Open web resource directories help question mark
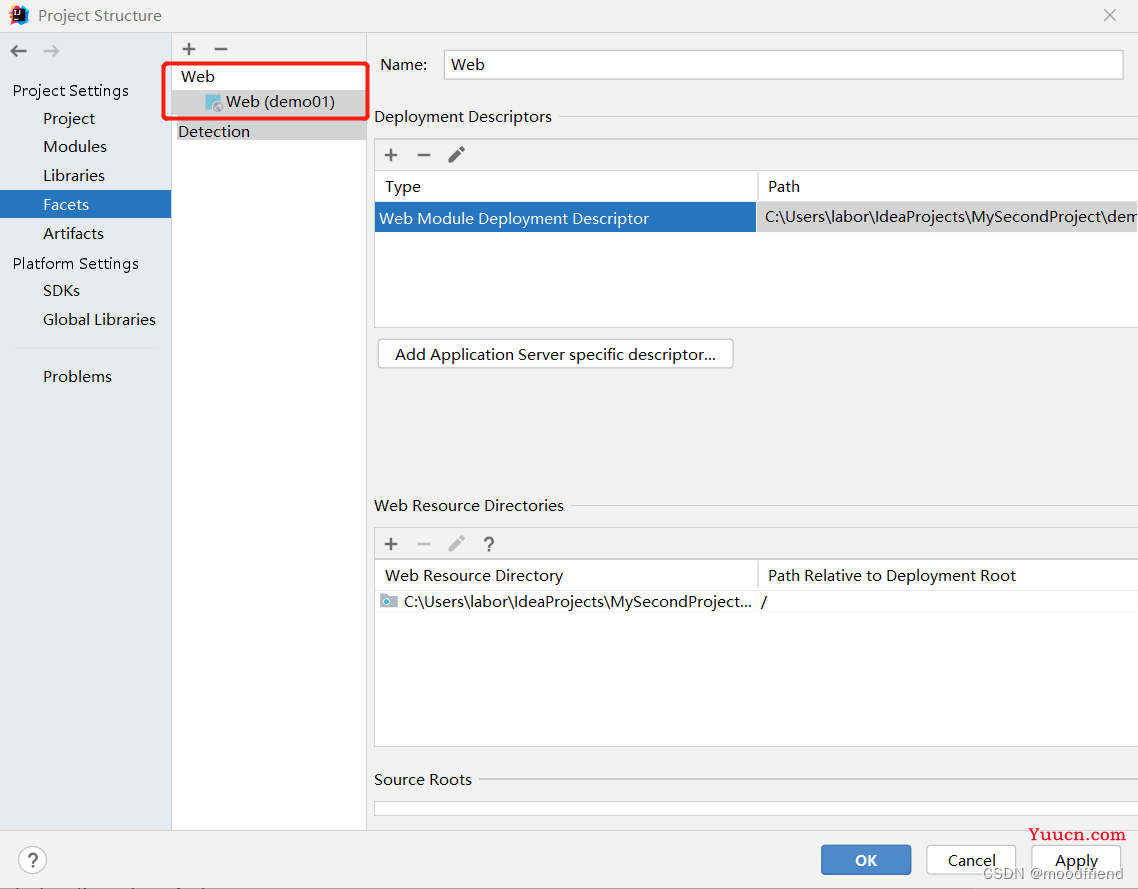 (489, 544)
